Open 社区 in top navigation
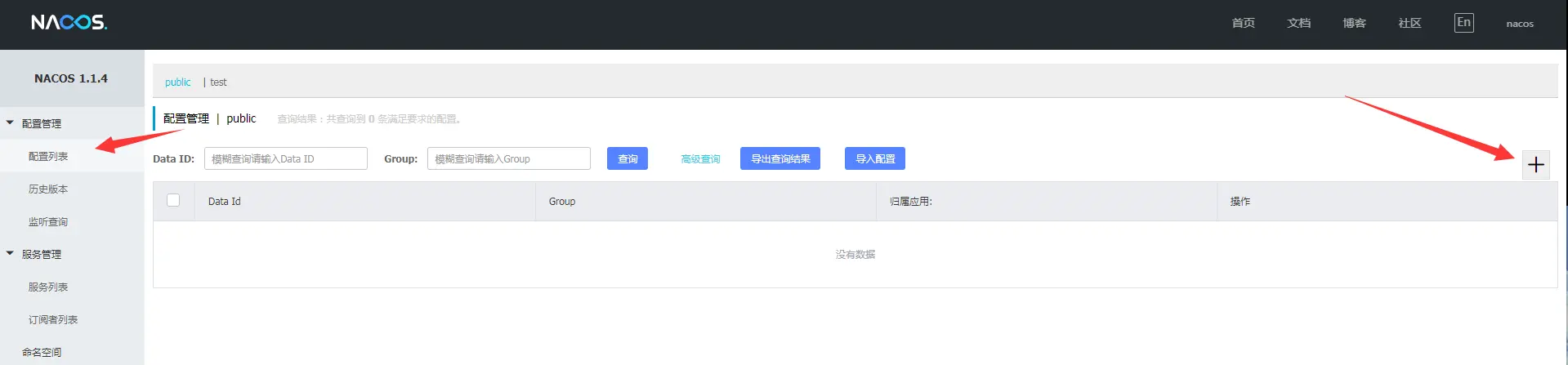This screenshot has width=1568, height=365. point(1409,23)
